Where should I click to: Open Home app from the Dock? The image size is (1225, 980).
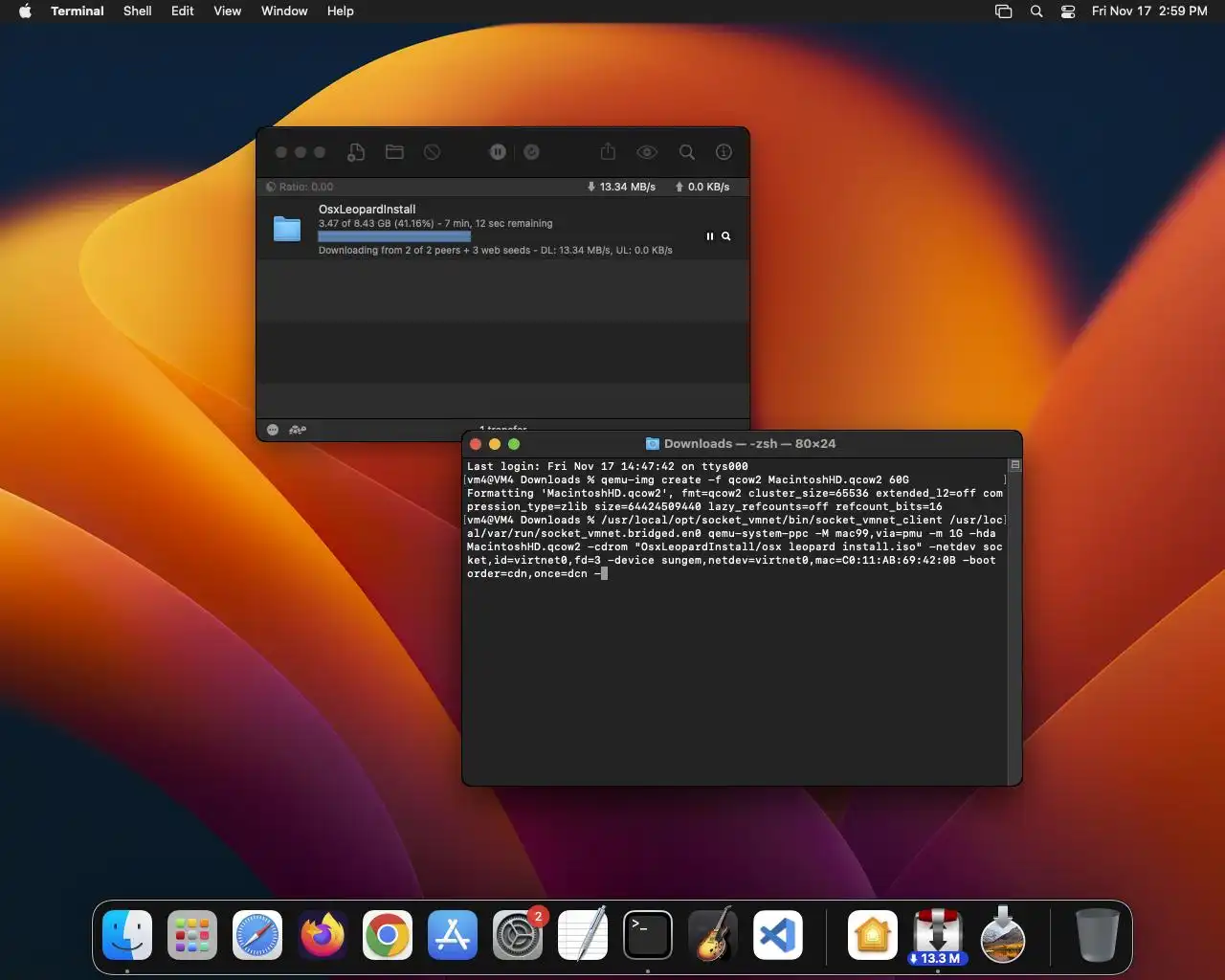(873, 935)
